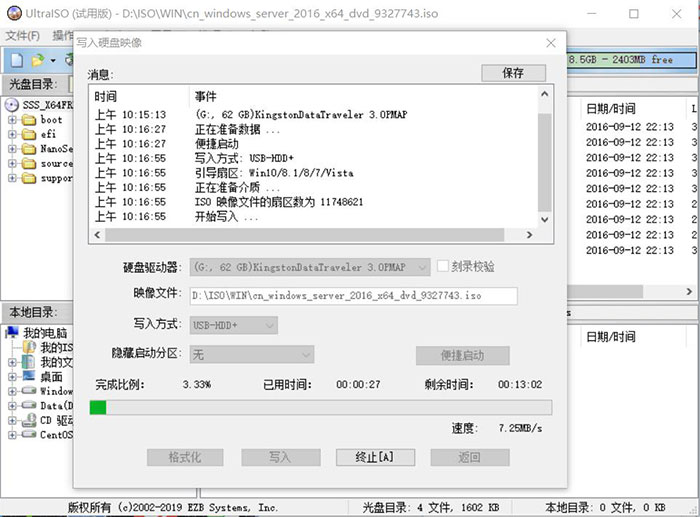The height and width of the screenshot is (517, 700).
Task: Click the 格式化 format button
Action: click(185, 458)
